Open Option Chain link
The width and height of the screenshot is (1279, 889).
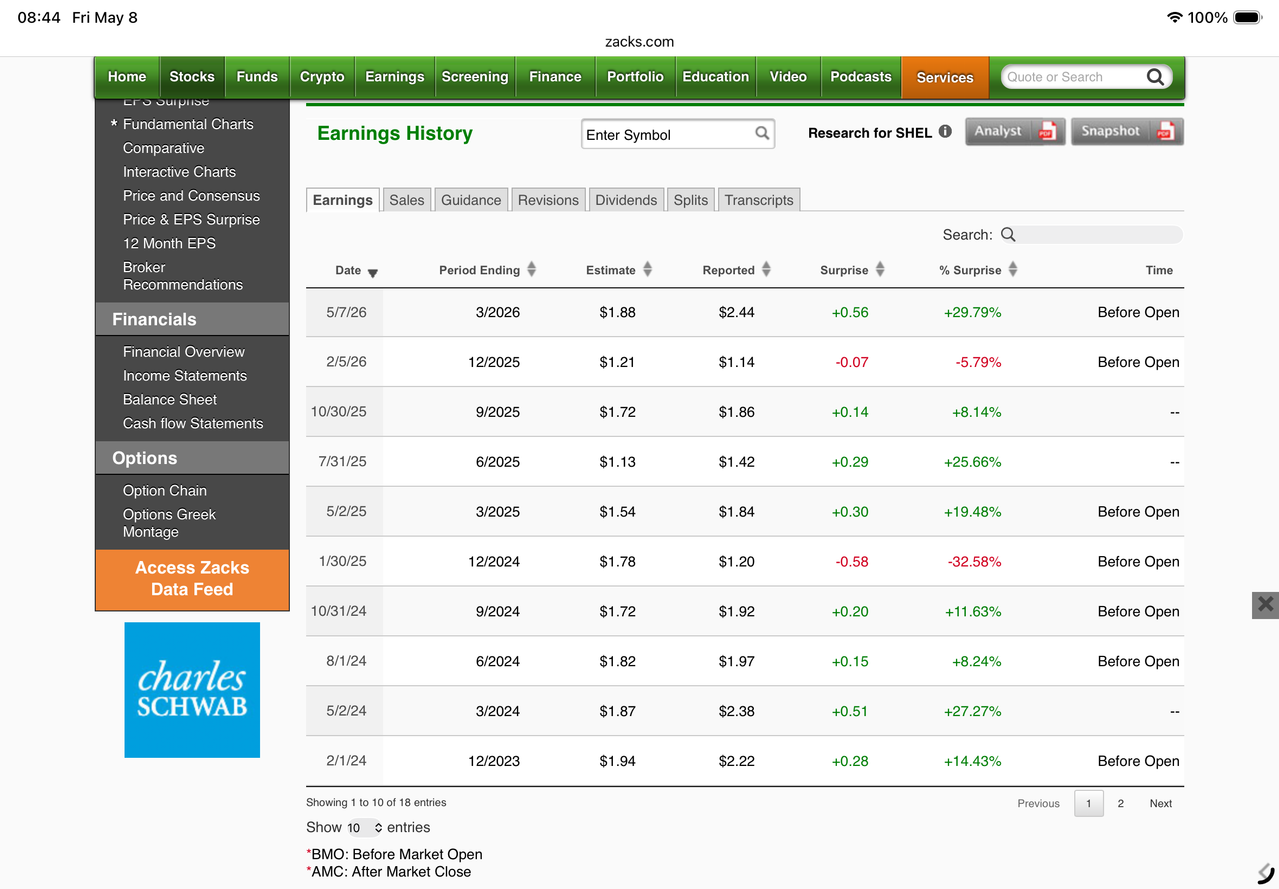[165, 491]
